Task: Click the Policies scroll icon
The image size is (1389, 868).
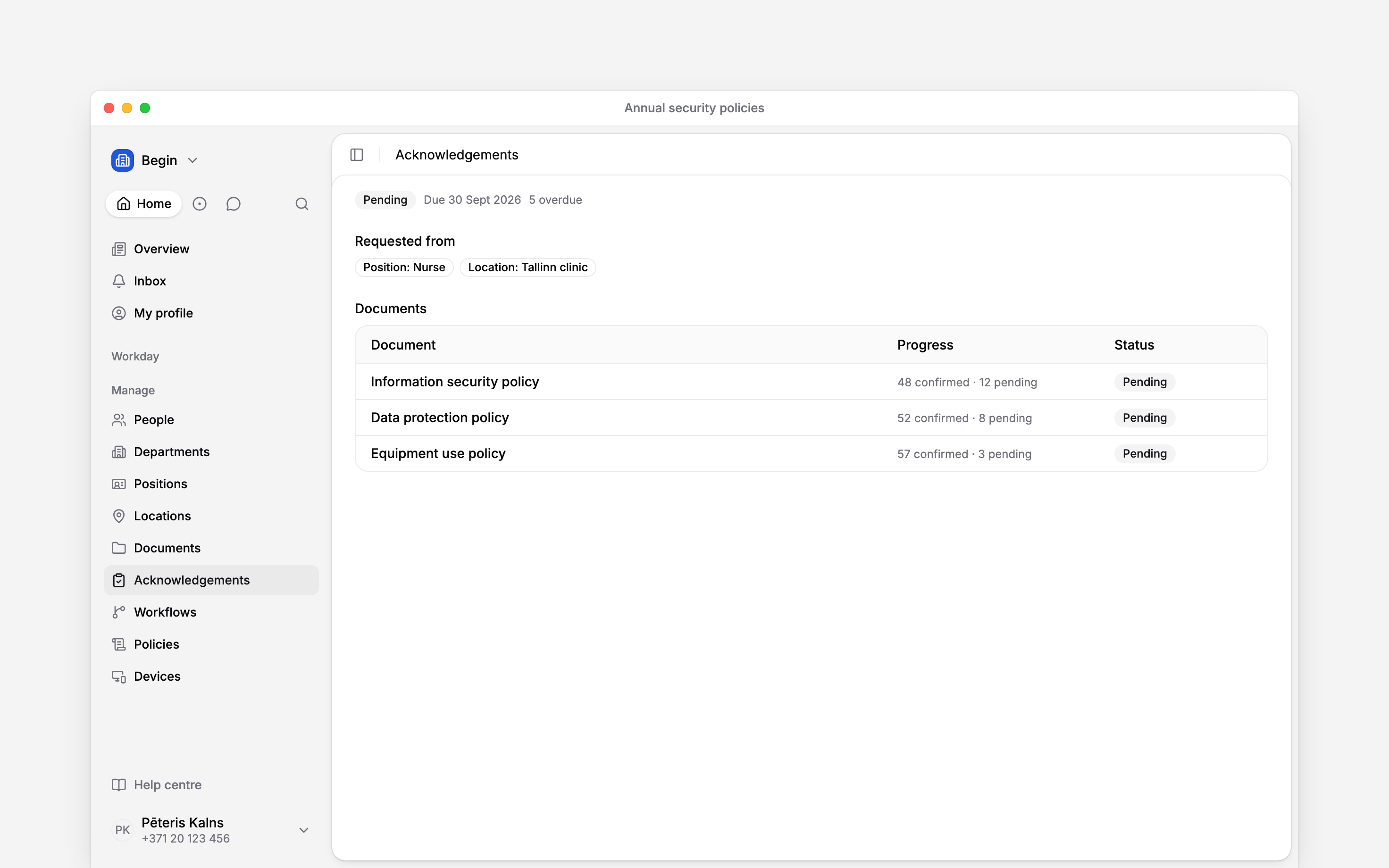Action: (x=119, y=645)
